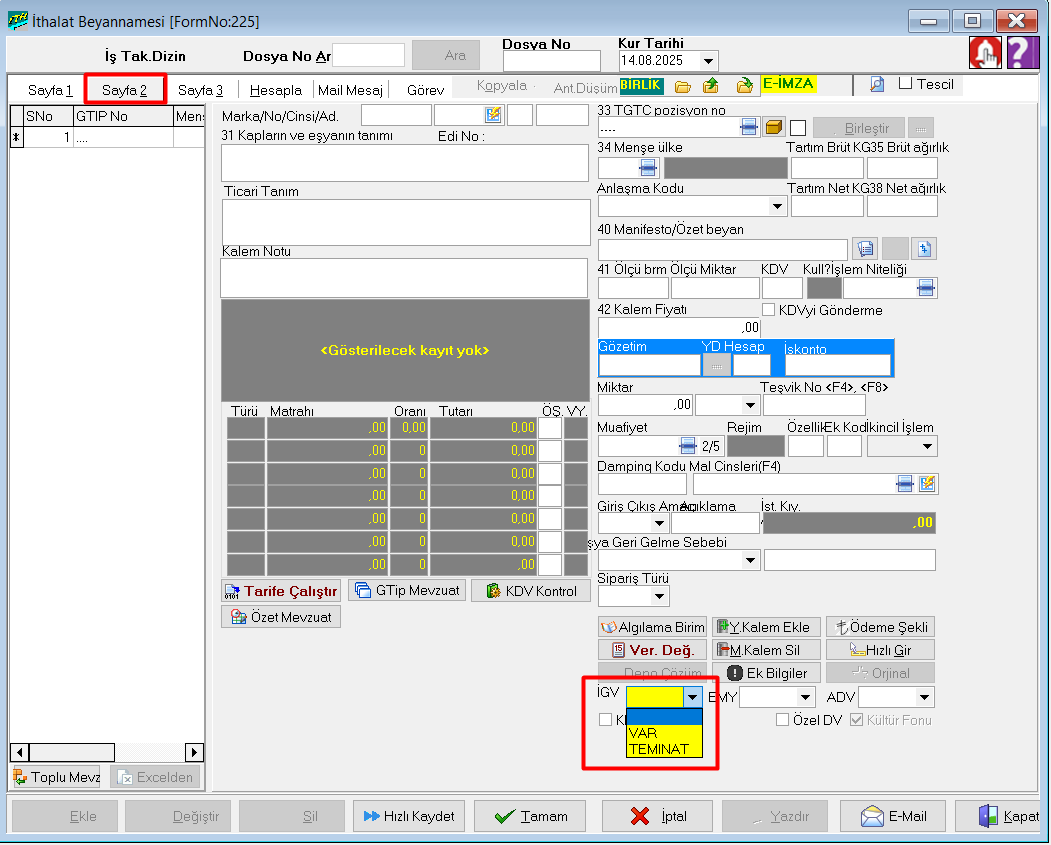Click Tarife Çalıştır button
Image resolution: width=1051 pixels, height=845 pixels.
pos(281,591)
